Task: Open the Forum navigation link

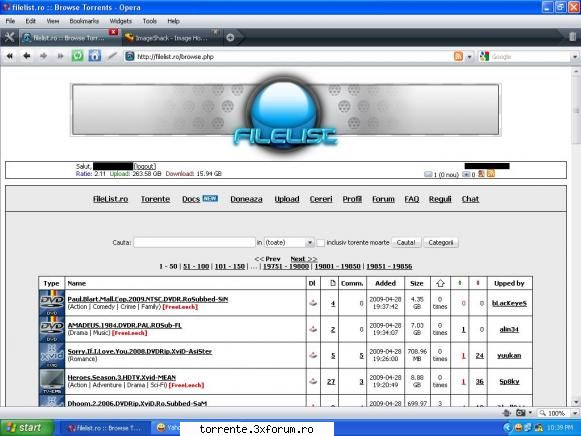Action: [x=383, y=199]
